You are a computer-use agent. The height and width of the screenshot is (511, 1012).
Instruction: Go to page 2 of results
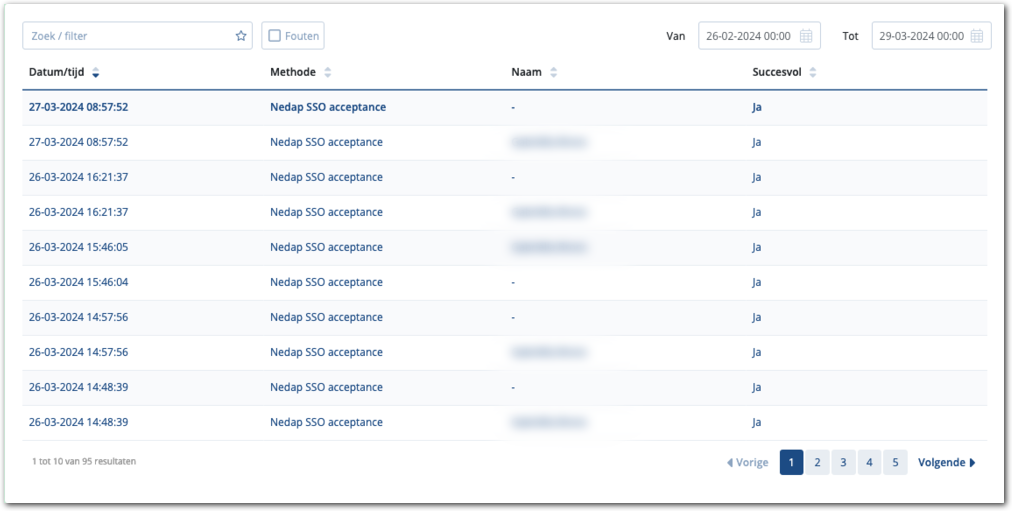coord(817,462)
